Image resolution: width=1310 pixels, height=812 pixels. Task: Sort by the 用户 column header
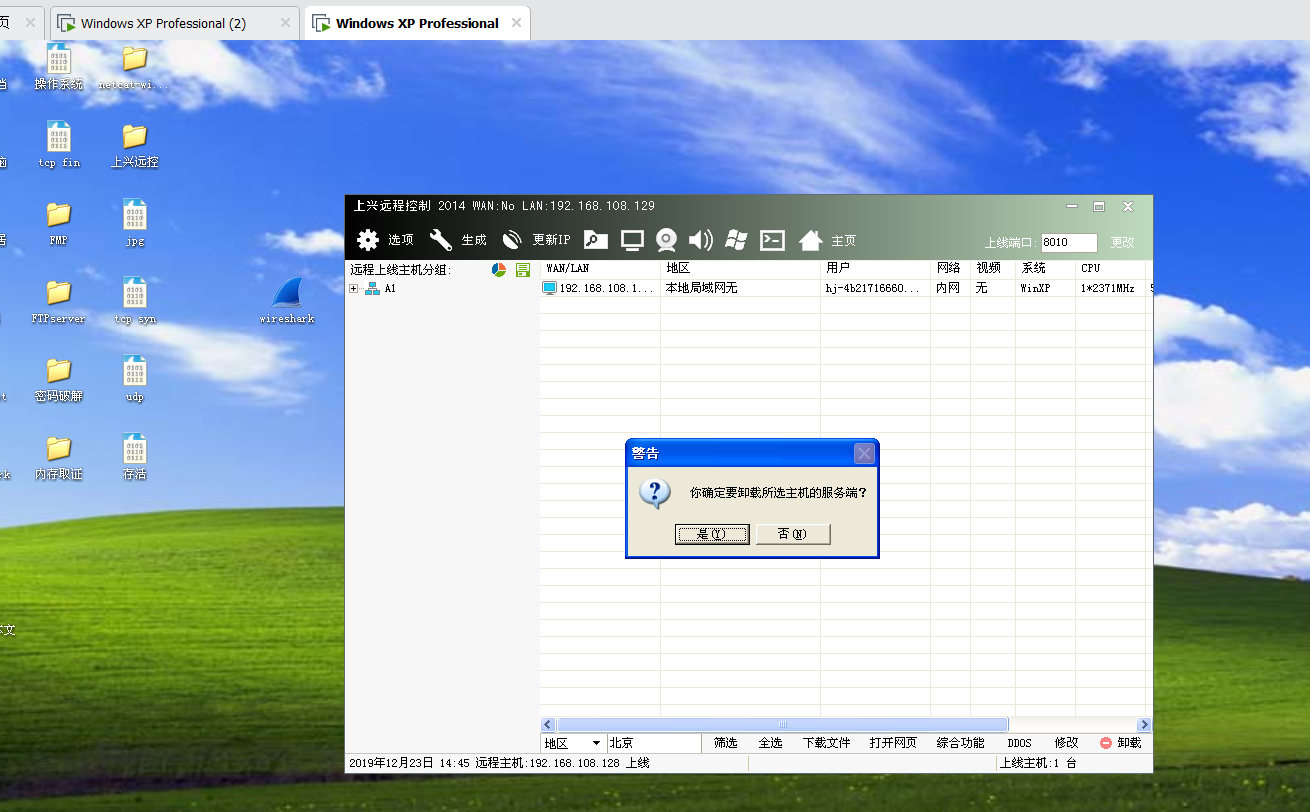point(875,269)
